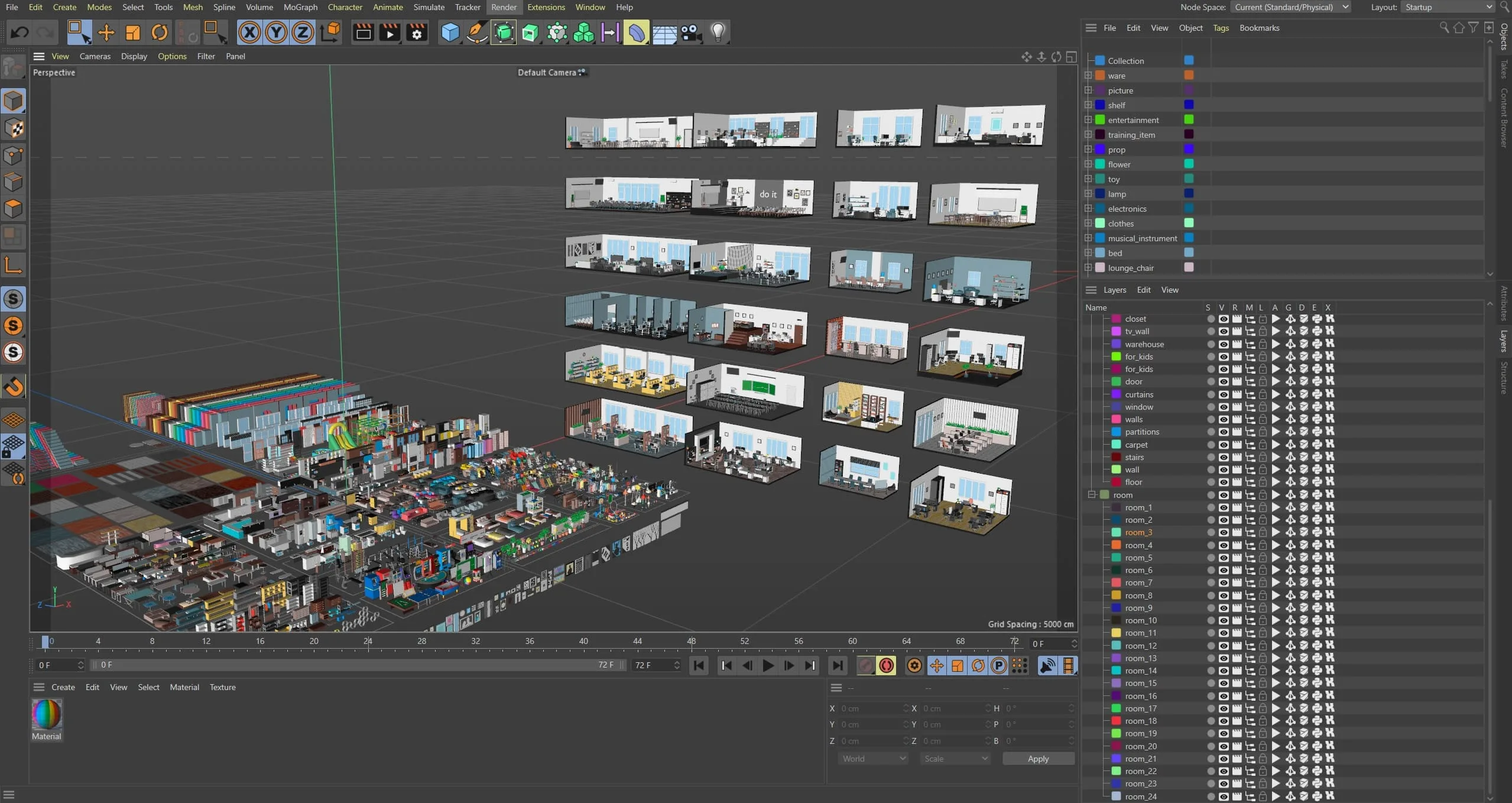The image size is (1512, 803).
Task: Add a Camera object
Action: coord(691,32)
